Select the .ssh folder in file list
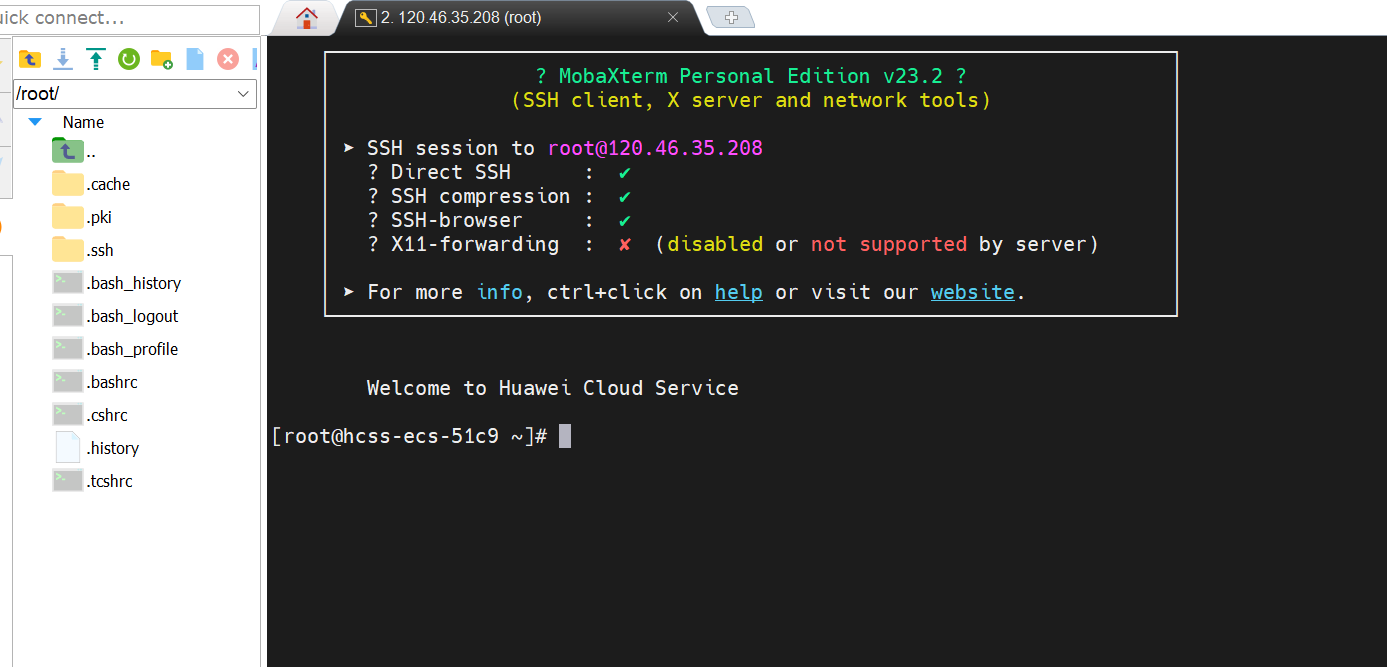The image size is (1387, 667). [99, 250]
